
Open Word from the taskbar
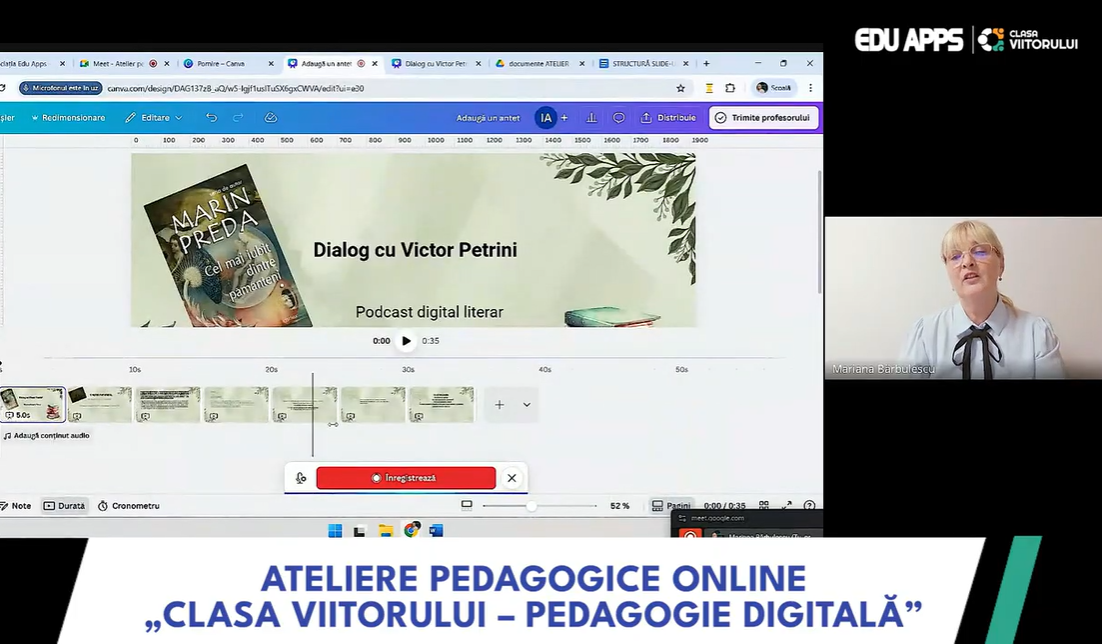pyautogui.click(x=436, y=530)
